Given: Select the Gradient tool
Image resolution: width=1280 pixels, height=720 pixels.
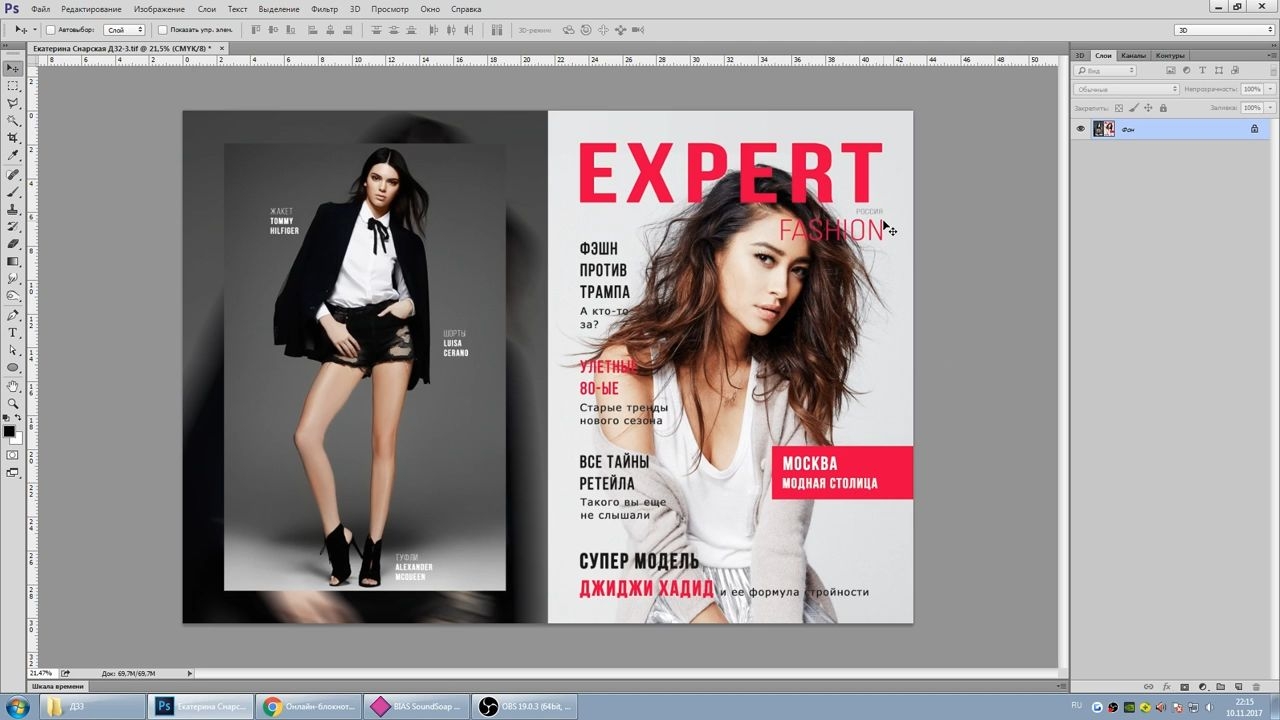Looking at the screenshot, I should click(x=13, y=261).
